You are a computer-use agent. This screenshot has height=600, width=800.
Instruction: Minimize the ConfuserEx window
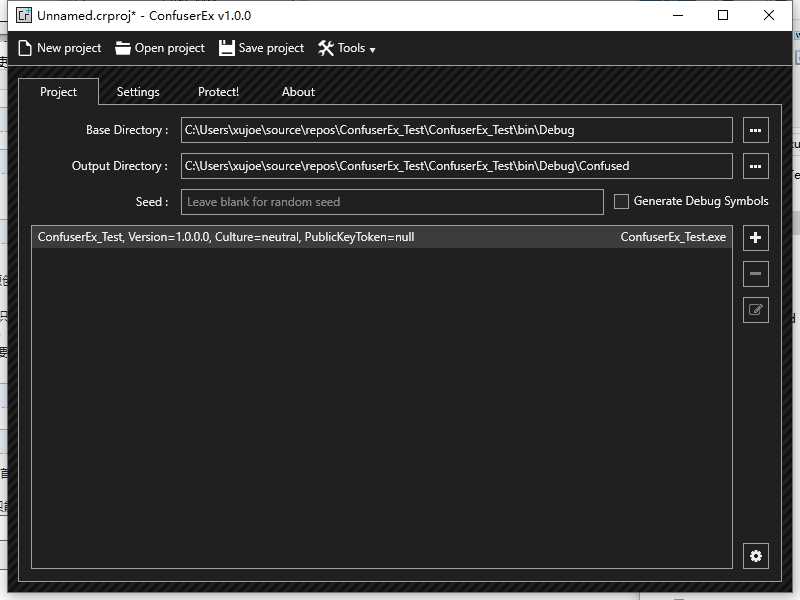click(678, 15)
